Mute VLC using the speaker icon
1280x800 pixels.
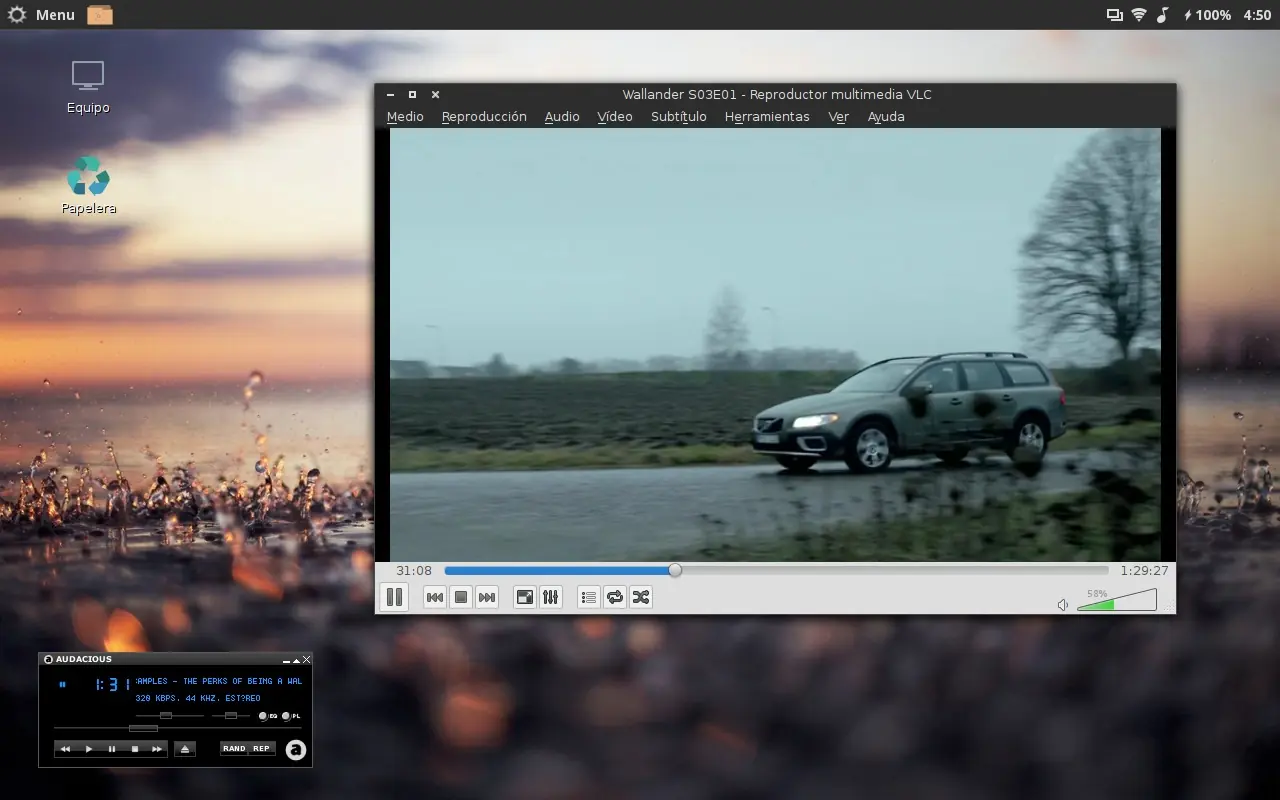click(x=1063, y=604)
